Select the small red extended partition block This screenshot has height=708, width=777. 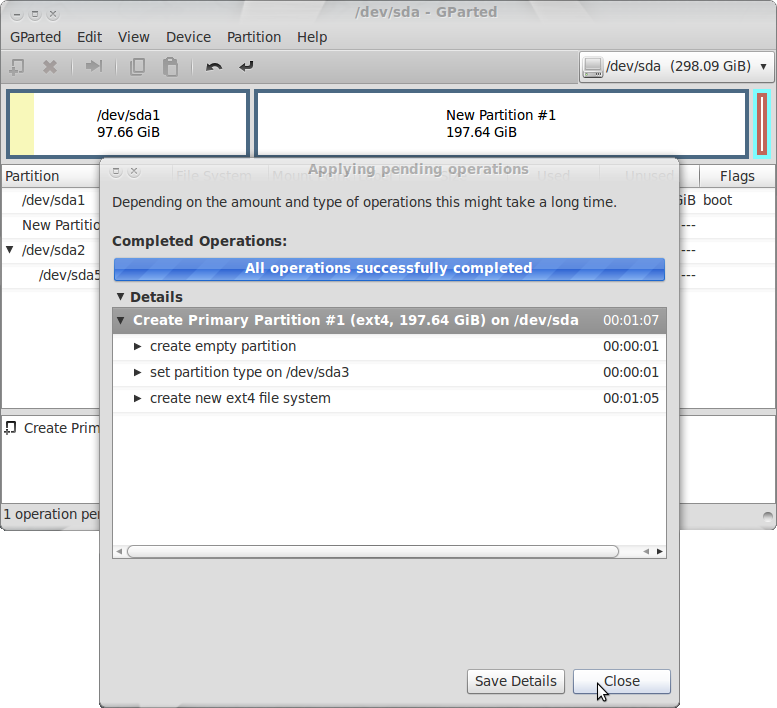[x=762, y=124]
